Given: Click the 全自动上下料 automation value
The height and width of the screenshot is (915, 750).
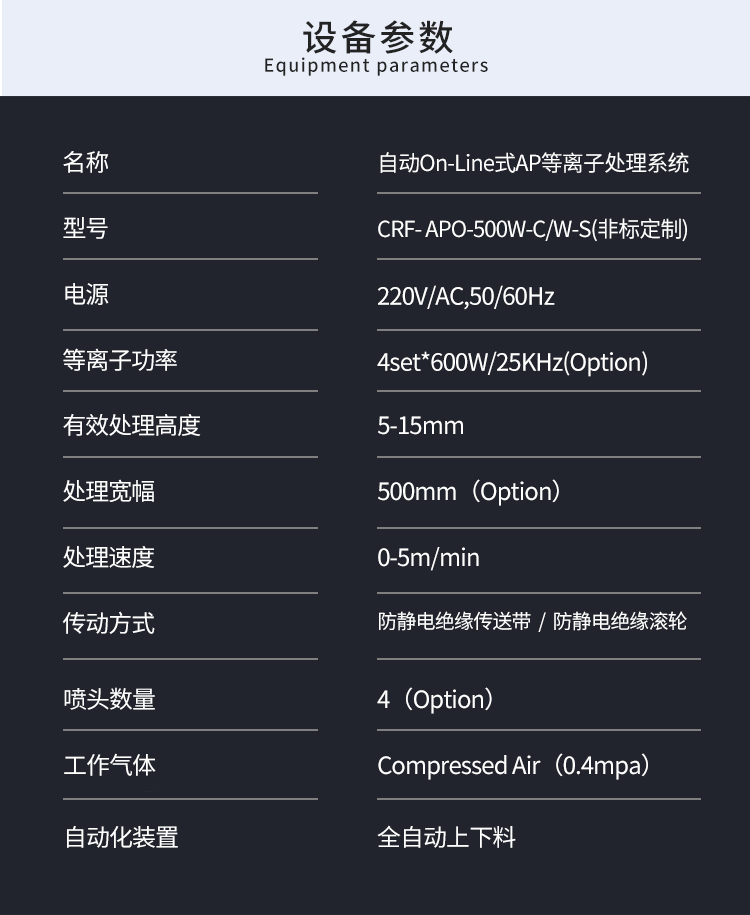Looking at the screenshot, I should [446, 837].
